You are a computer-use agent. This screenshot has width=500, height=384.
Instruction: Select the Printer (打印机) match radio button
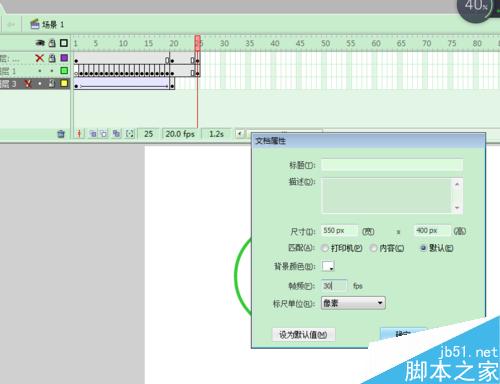coord(325,248)
